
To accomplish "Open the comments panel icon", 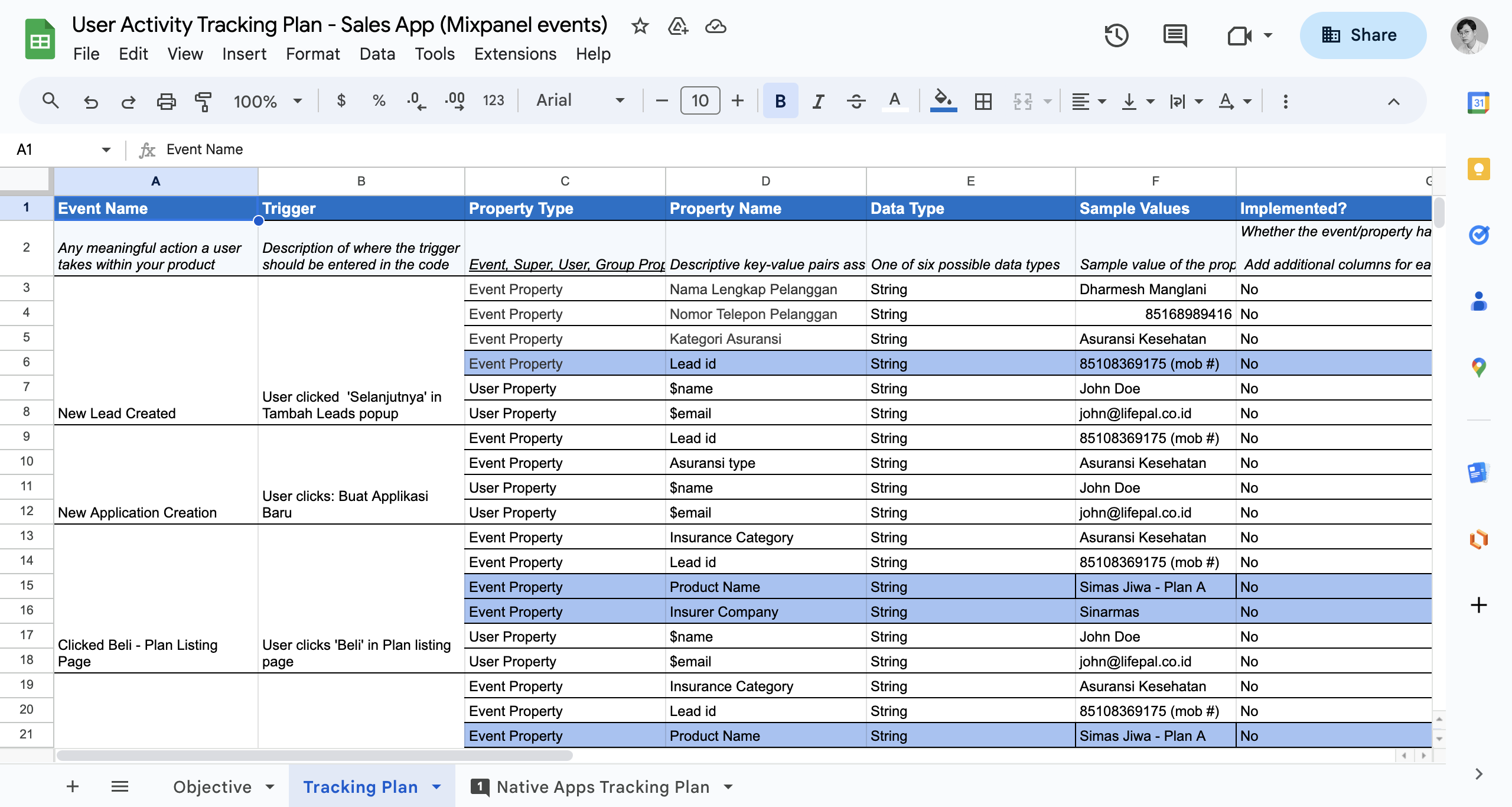I will (x=1175, y=35).
